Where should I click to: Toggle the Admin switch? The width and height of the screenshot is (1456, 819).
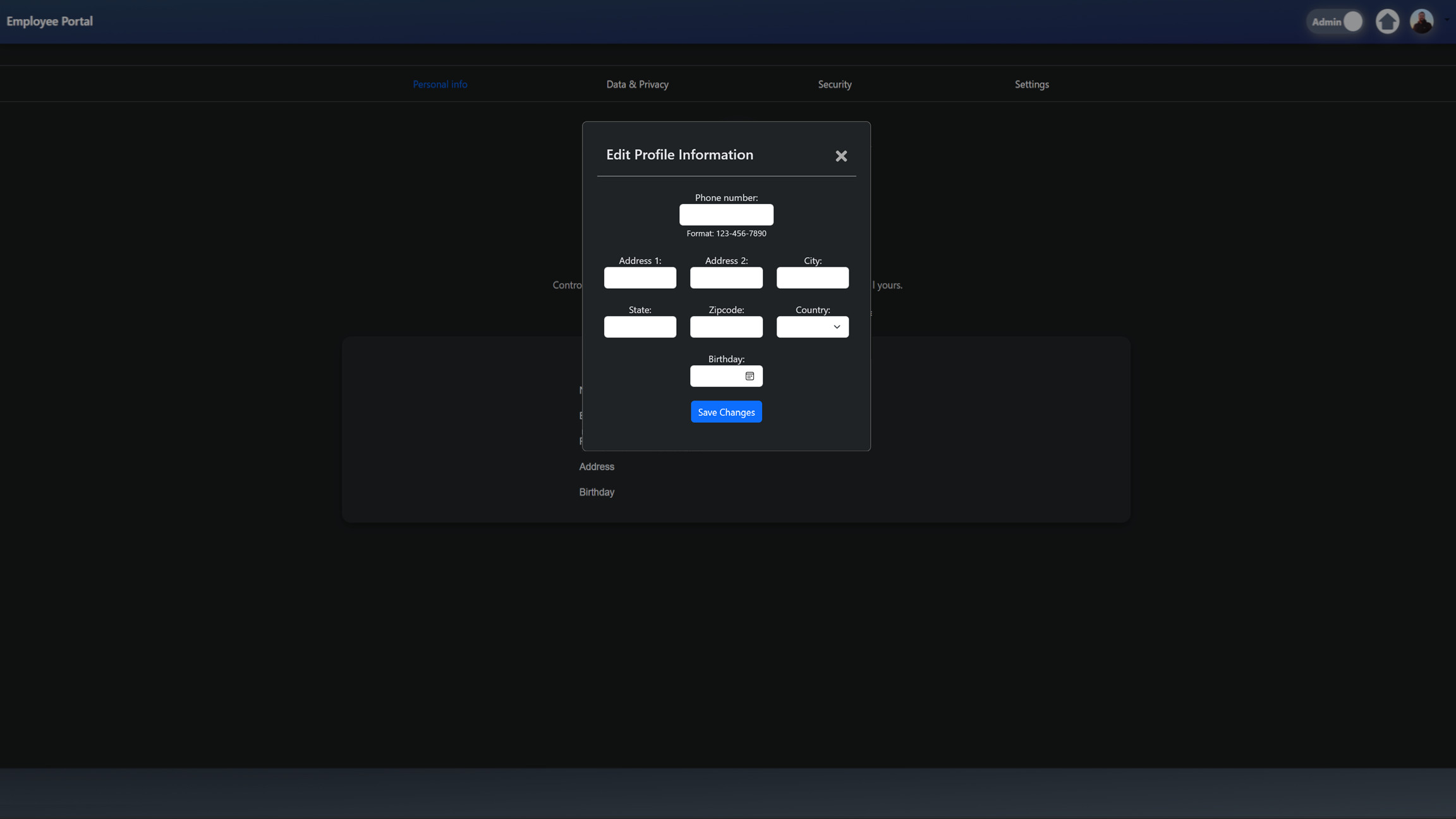coord(1336,21)
